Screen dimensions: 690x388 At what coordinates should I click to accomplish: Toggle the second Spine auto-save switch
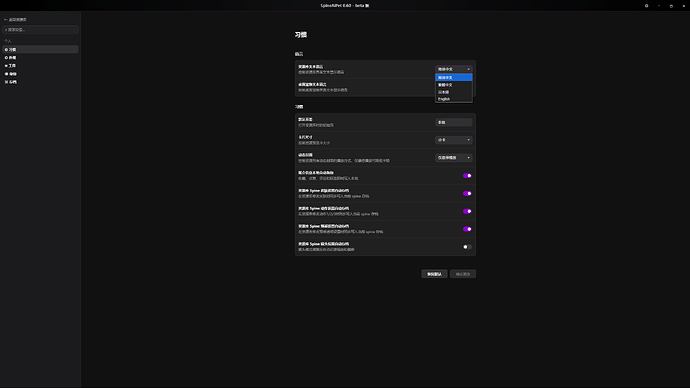point(467,211)
